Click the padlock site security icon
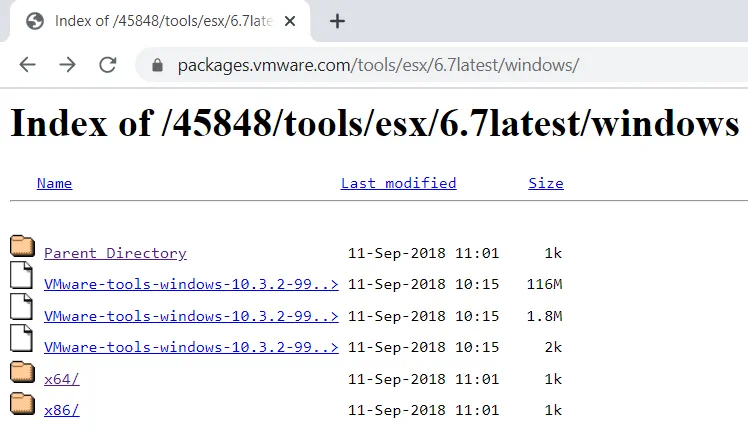The width and height of the screenshot is (748, 433). (157, 65)
